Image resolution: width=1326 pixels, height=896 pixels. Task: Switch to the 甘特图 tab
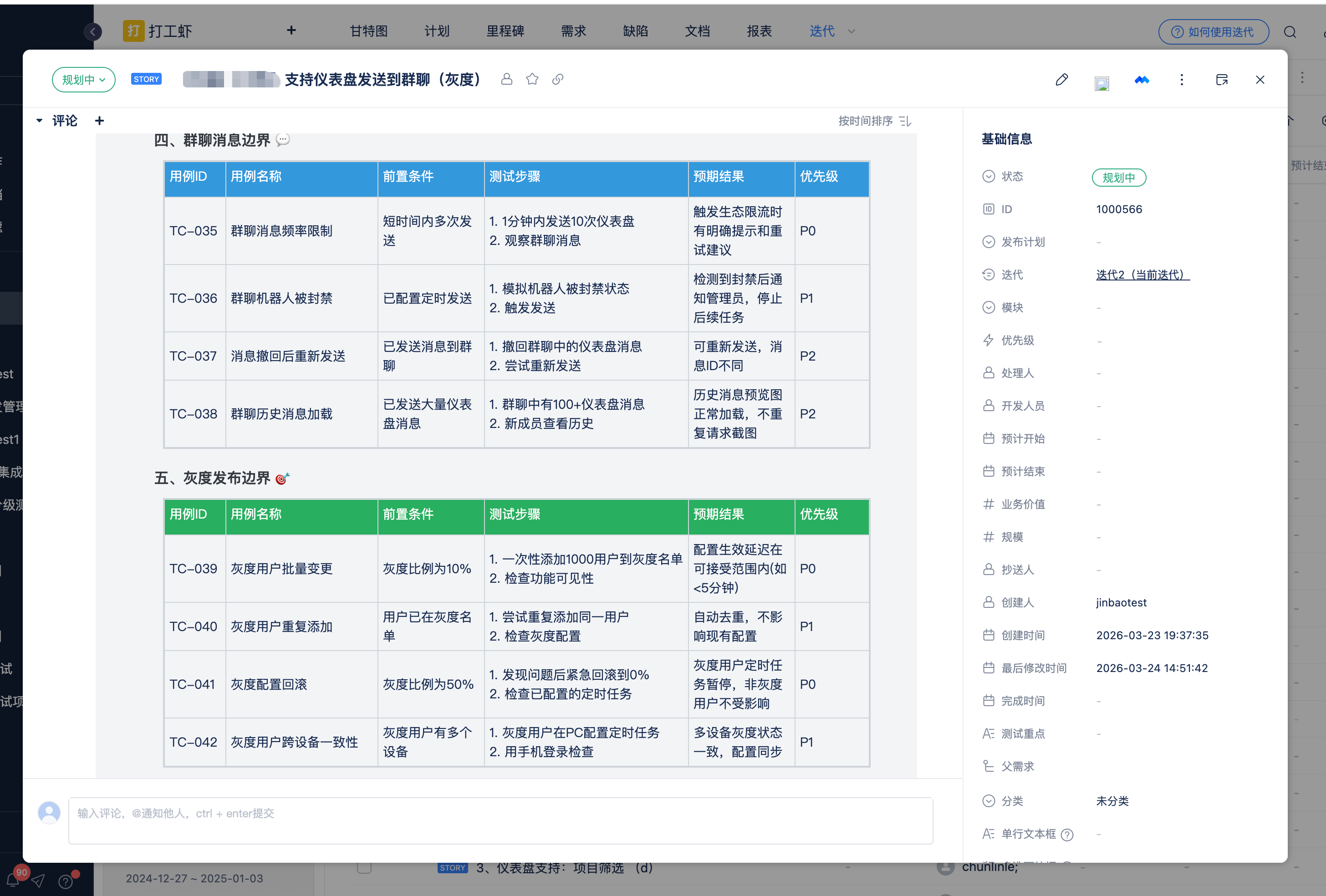(368, 31)
